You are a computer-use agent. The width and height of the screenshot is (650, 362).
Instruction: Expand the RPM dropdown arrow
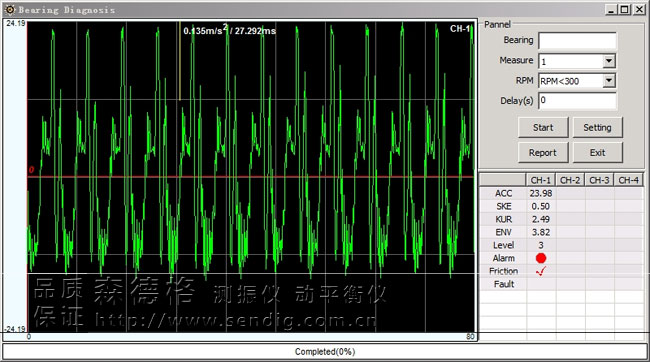pyautogui.click(x=609, y=80)
